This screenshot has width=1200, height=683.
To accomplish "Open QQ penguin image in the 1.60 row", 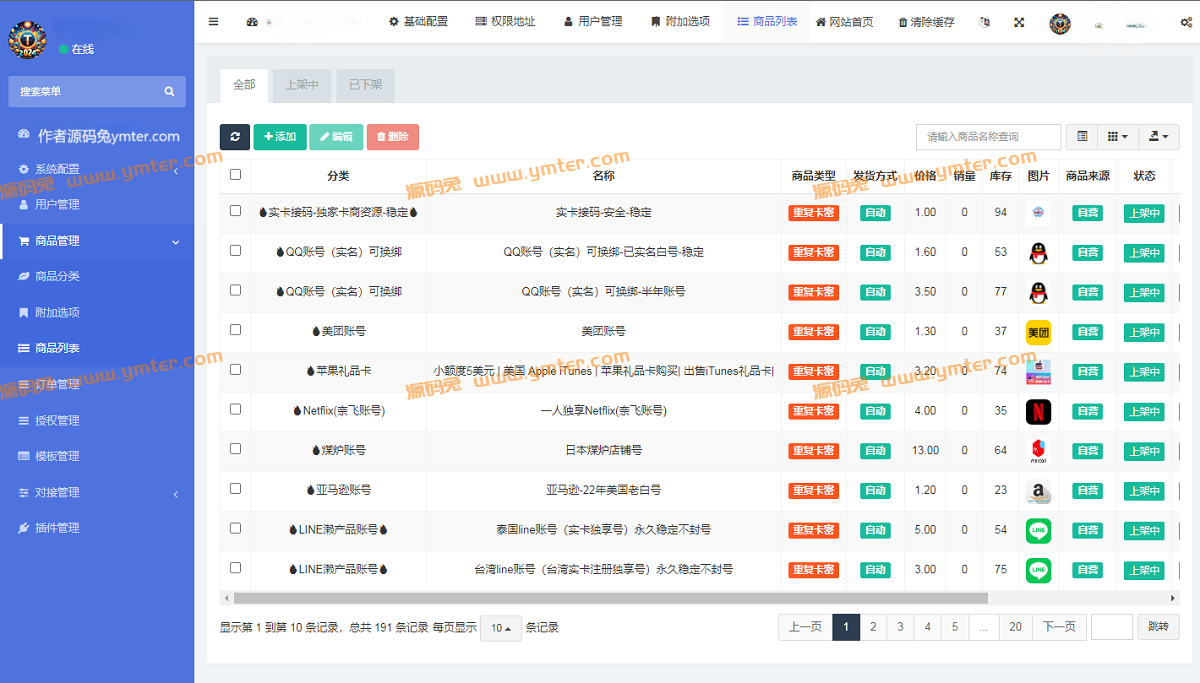I will (1038, 253).
